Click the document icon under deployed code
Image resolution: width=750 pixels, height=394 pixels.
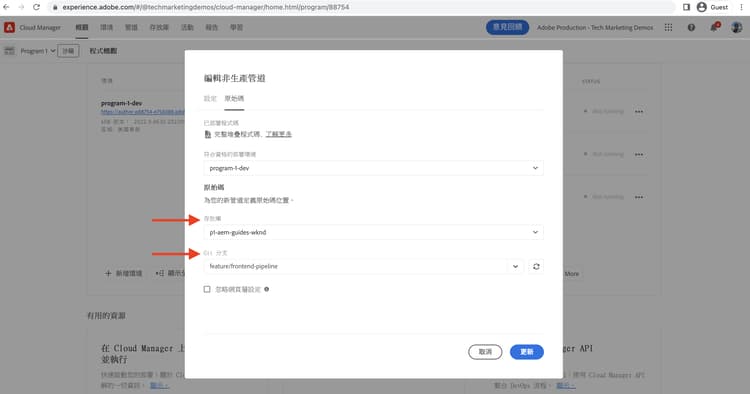pos(208,134)
